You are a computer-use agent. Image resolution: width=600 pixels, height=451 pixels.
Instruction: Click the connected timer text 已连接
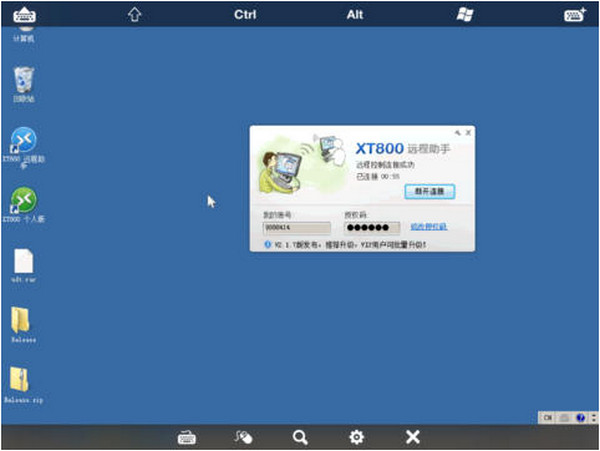click(x=378, y=176)
